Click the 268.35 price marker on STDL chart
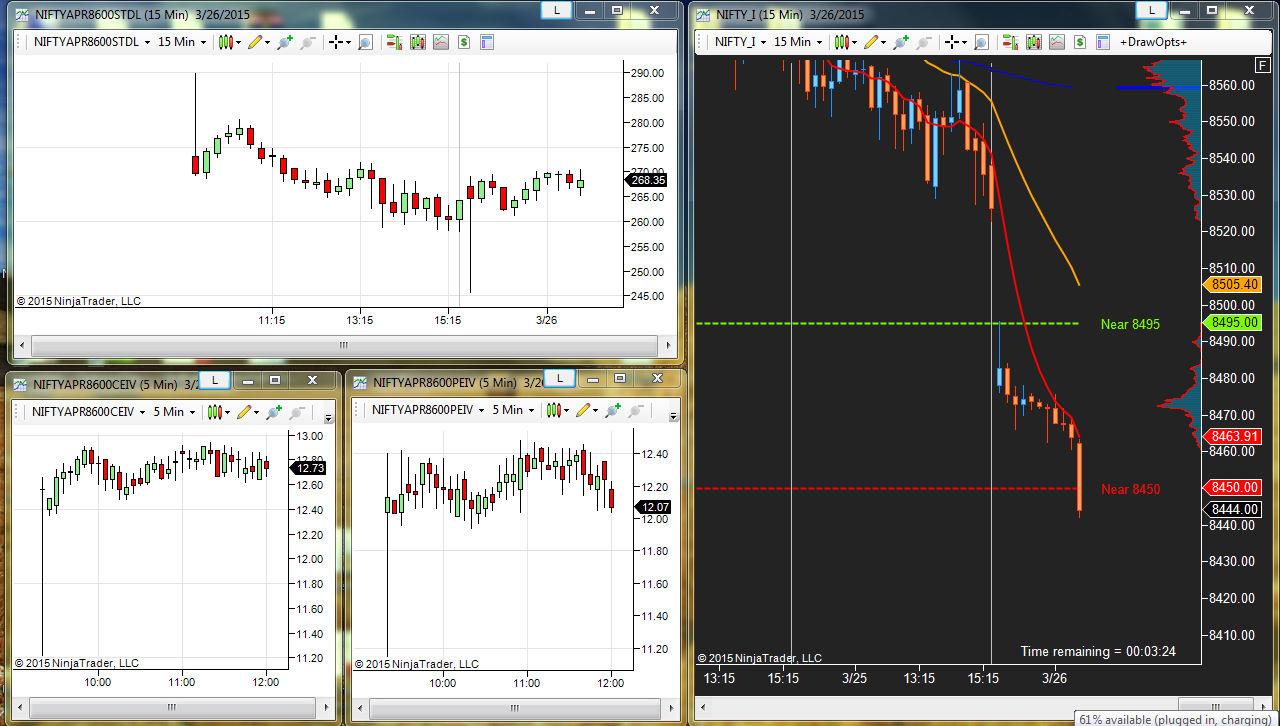This screenshot has width=1280, height=726. [x=646, y=180]
